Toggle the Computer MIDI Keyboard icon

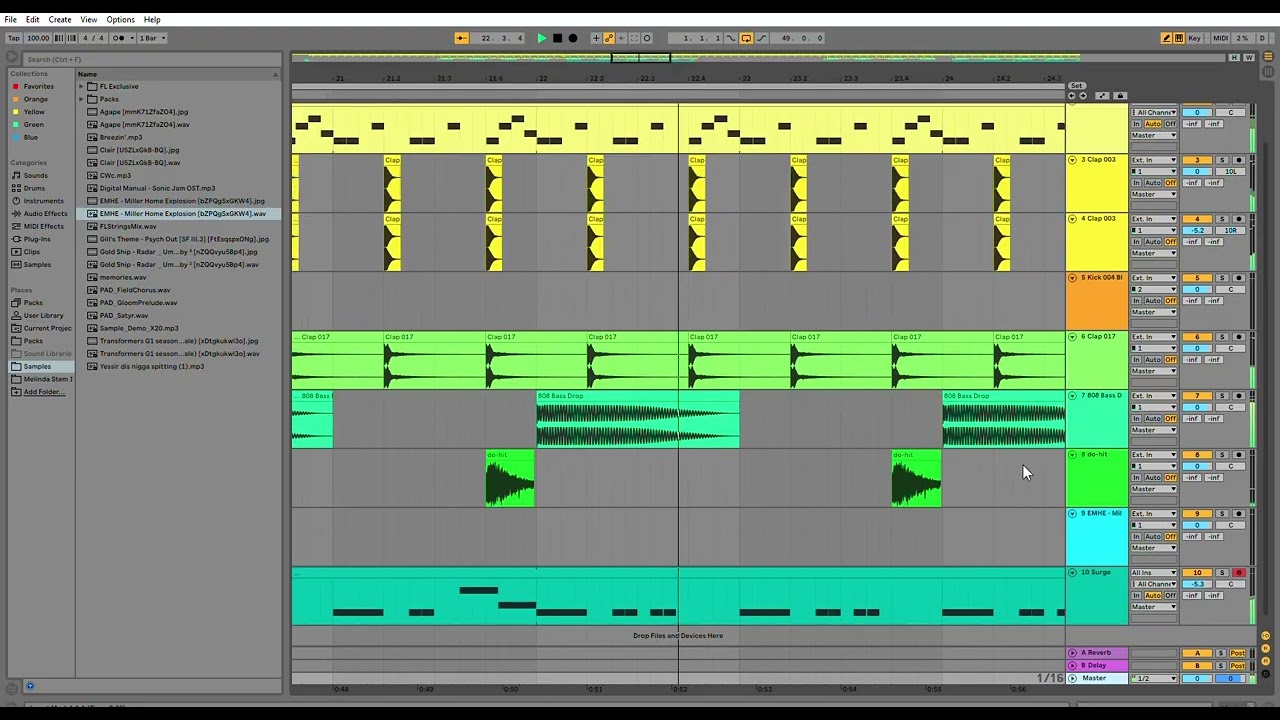(x=1179, y=38)
